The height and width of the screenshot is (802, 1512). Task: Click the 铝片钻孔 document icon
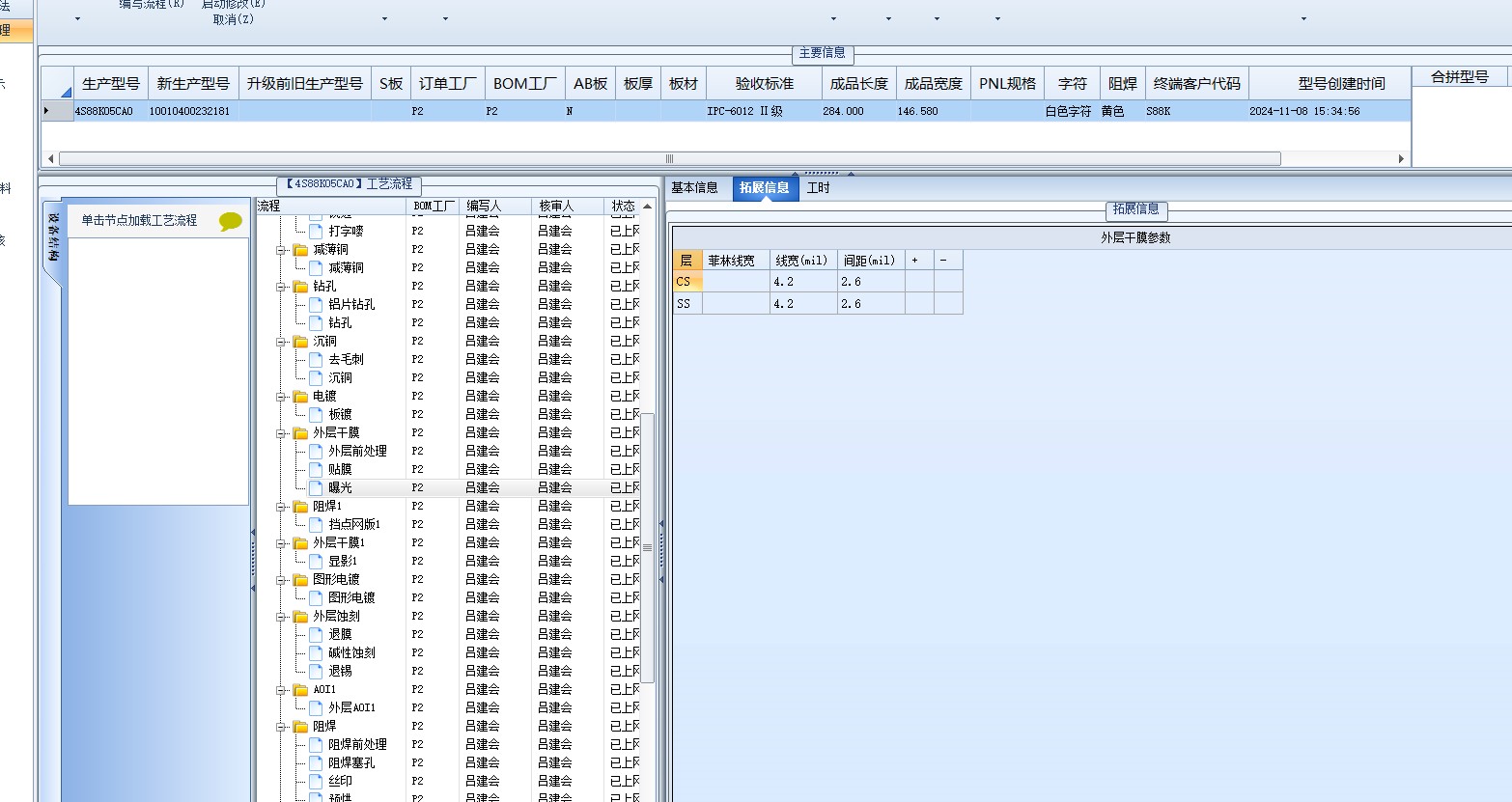tap(316, 304)
